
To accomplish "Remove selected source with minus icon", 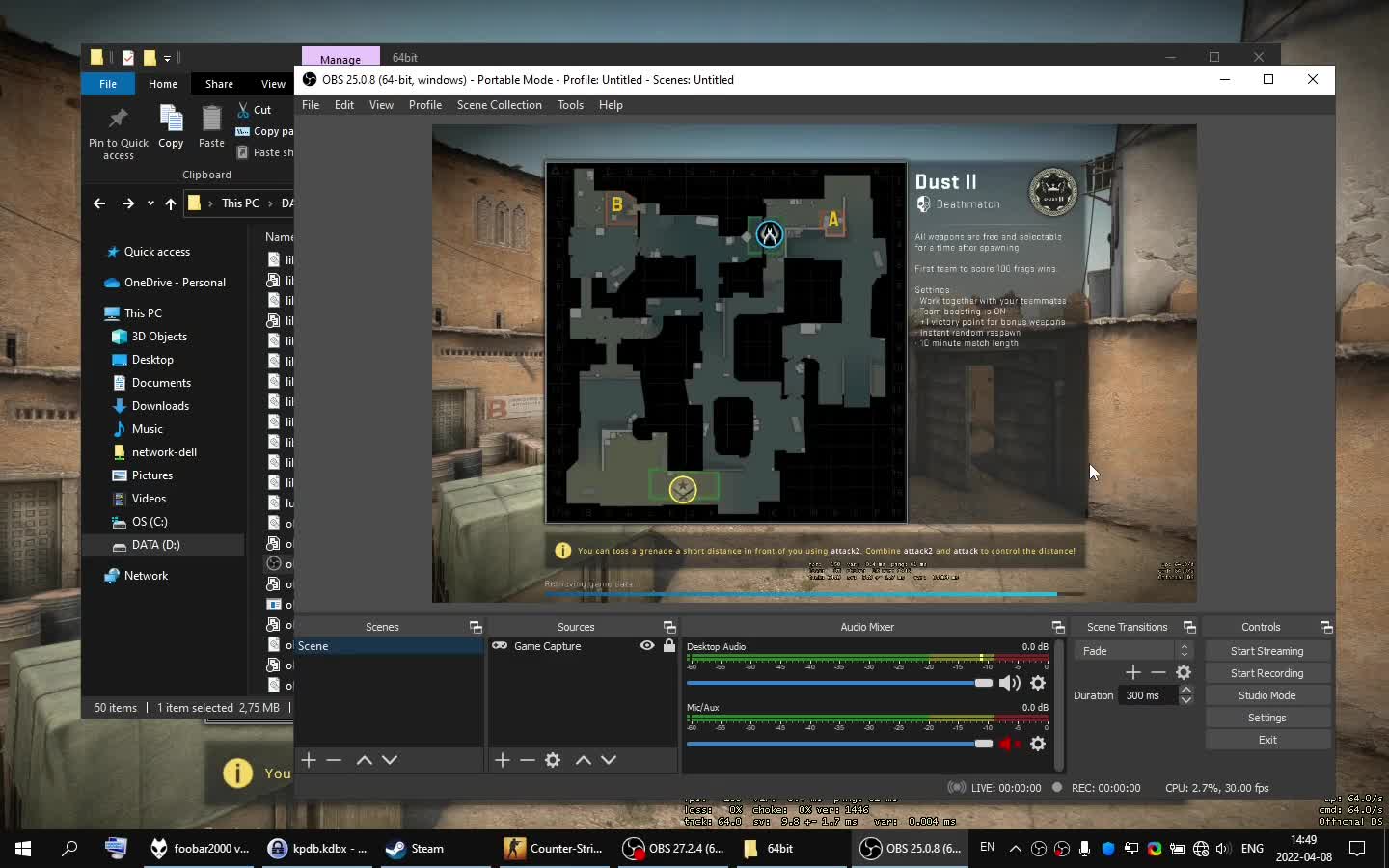I will point(528,760).
